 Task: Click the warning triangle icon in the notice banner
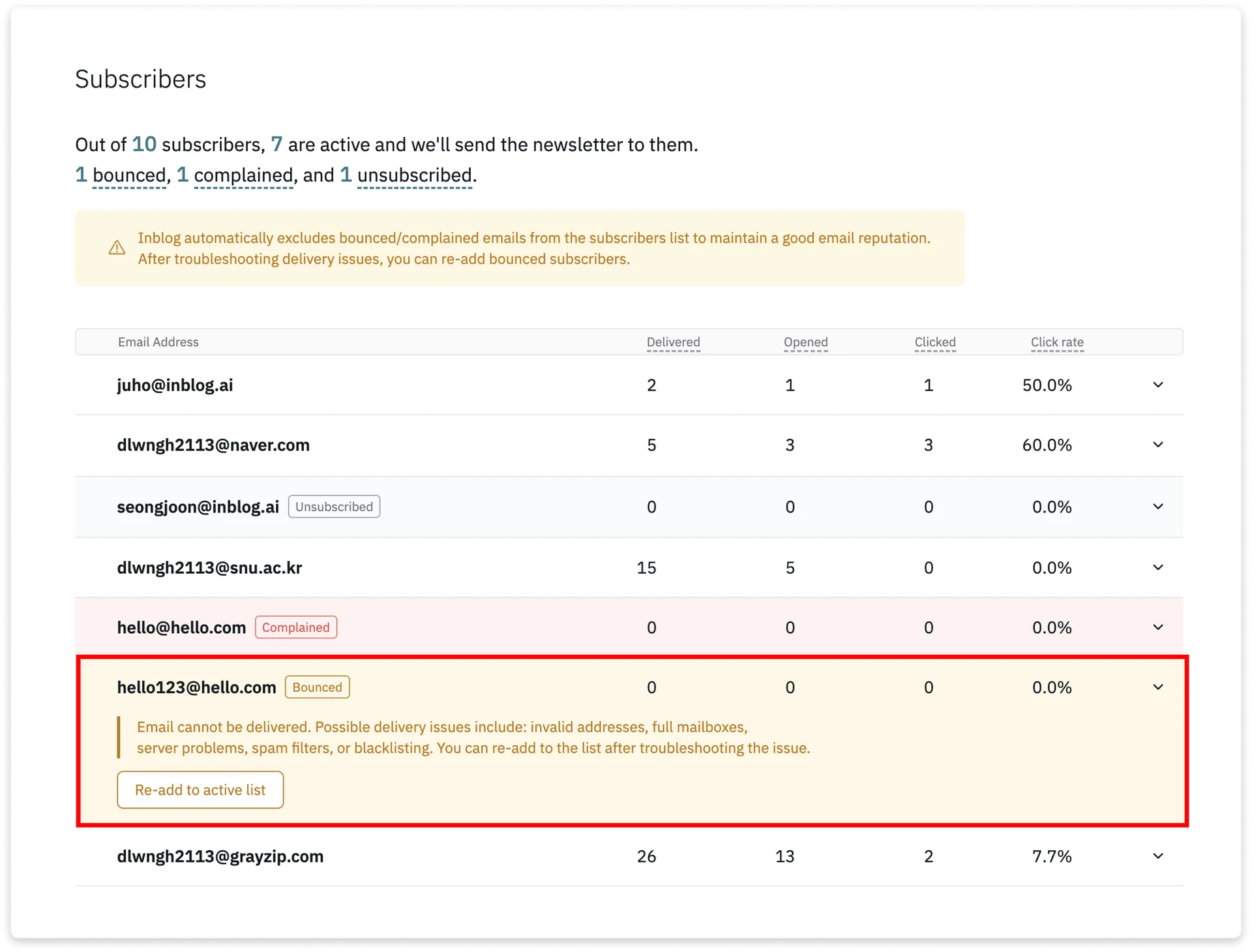click(x=116, y=248)
